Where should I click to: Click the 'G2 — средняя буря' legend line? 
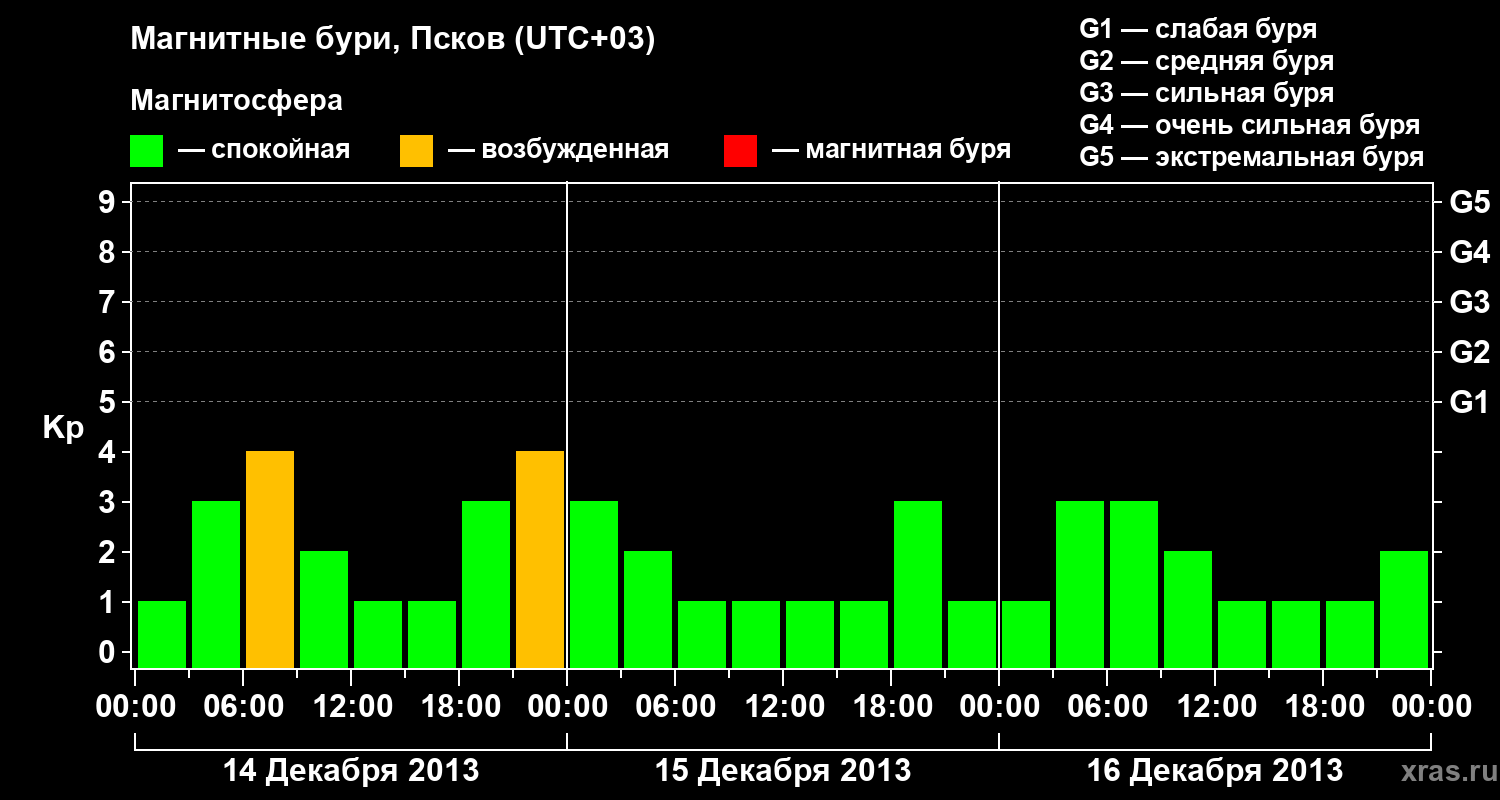tap(1207, 61)
